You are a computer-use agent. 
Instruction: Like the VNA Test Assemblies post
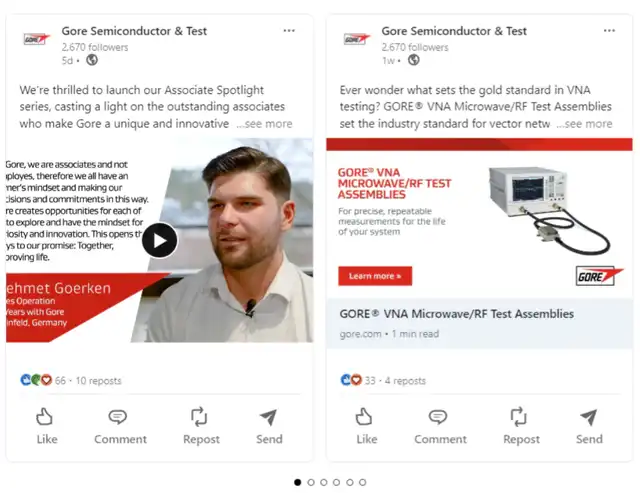[x=366, y=426]
